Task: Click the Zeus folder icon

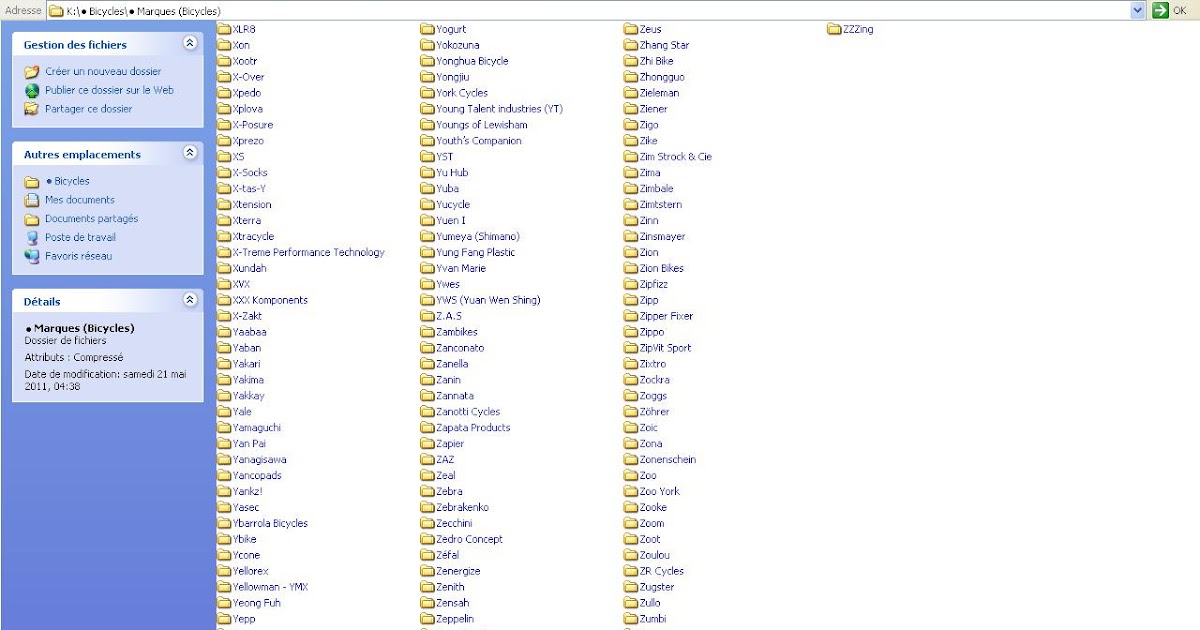Action: click(x=631, y=29)
